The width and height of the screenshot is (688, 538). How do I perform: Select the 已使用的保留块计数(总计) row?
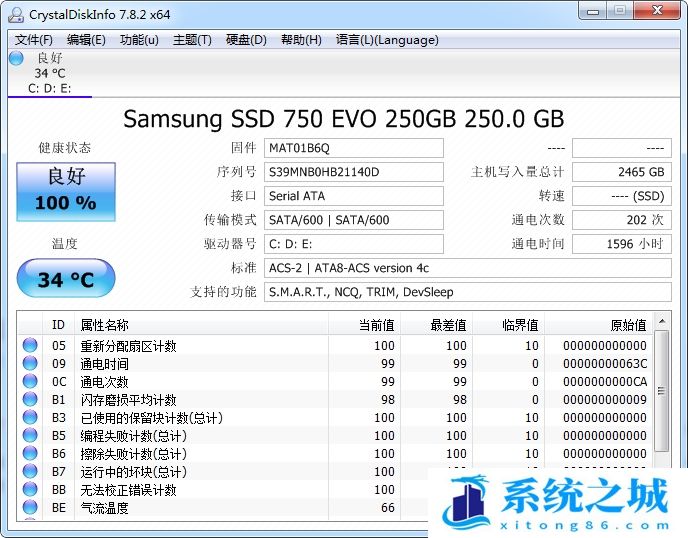click(335, 417)
